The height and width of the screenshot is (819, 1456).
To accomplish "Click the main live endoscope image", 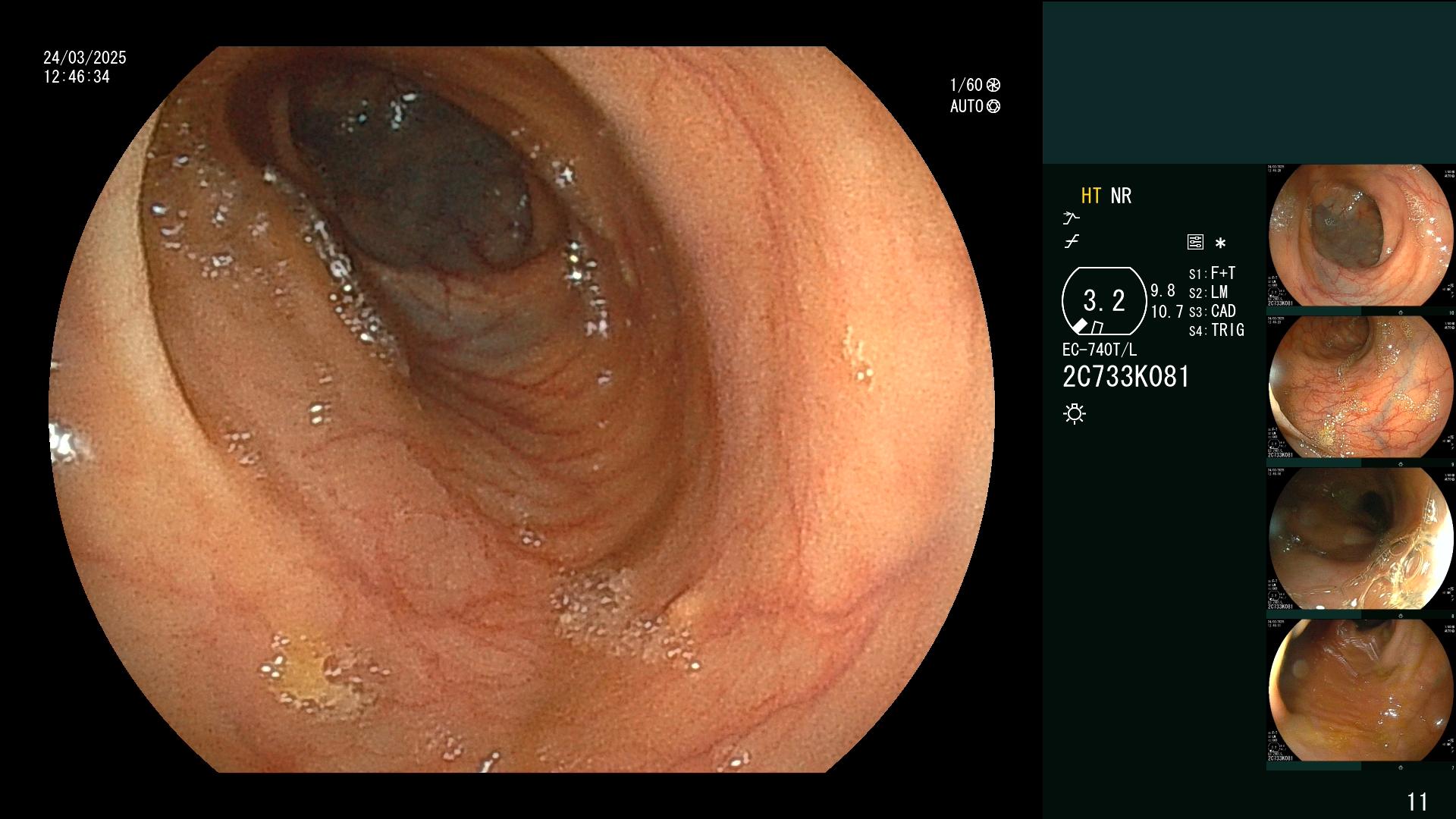I will [522, 409].
